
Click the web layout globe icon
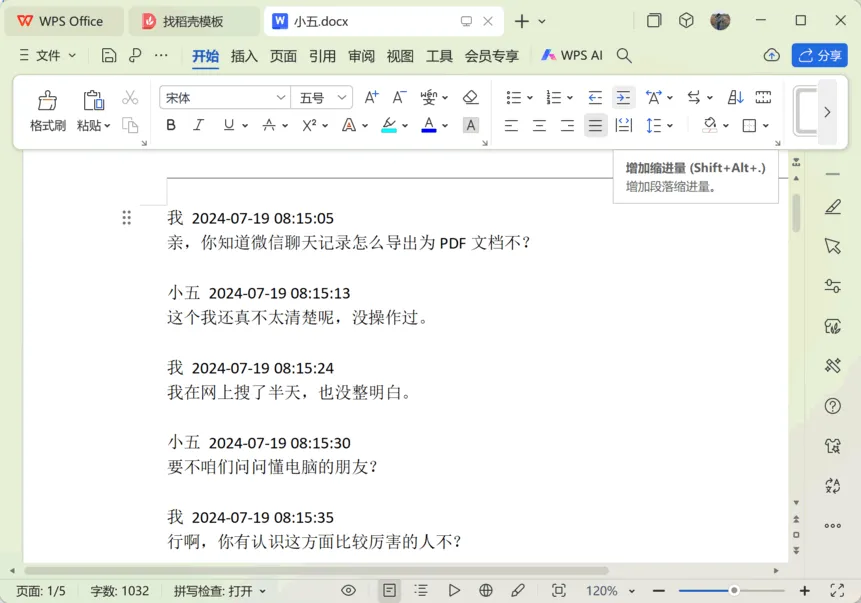pos(485,590)
